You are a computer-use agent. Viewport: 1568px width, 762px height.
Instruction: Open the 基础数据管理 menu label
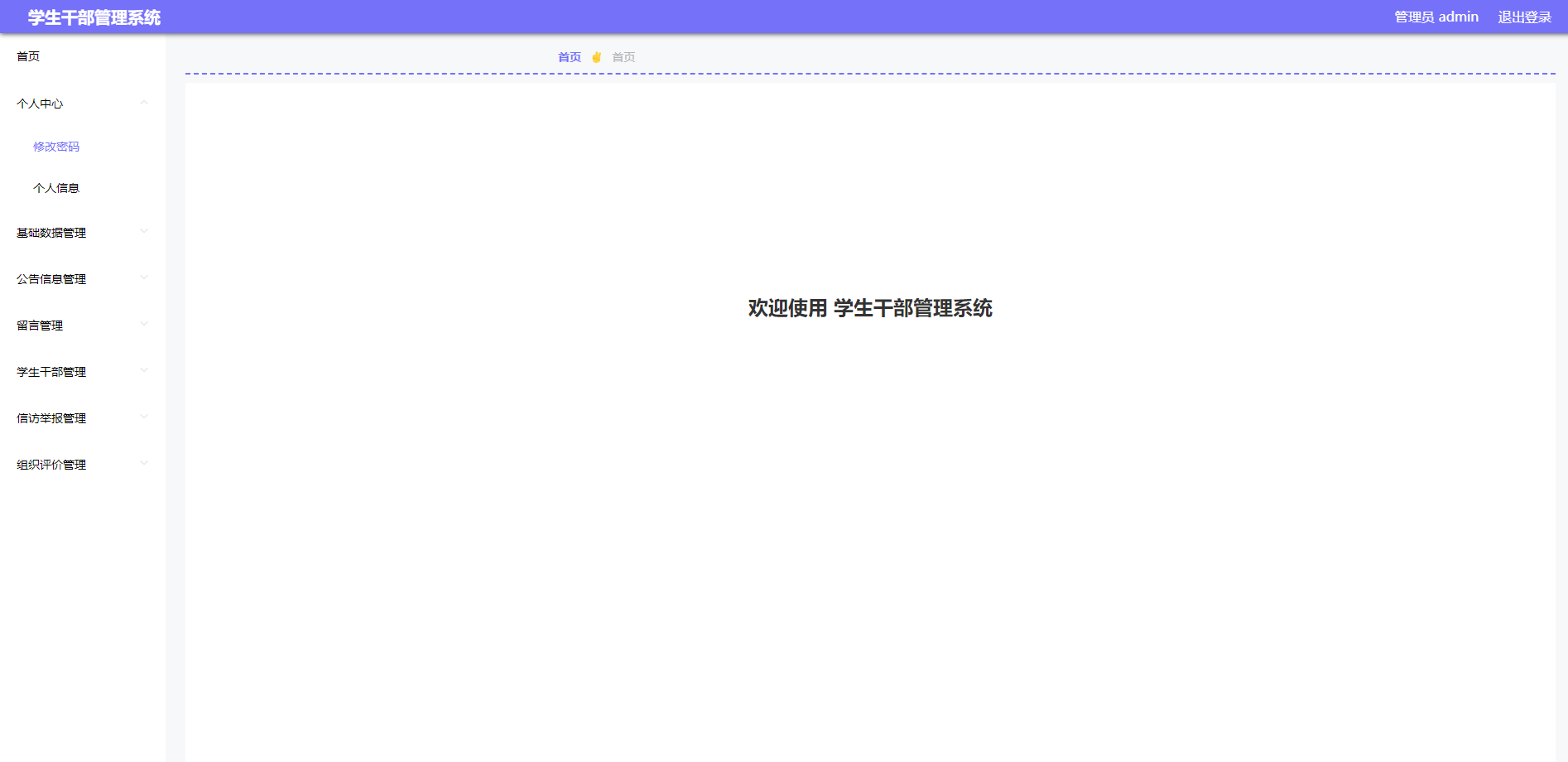(x=51, y=233)
